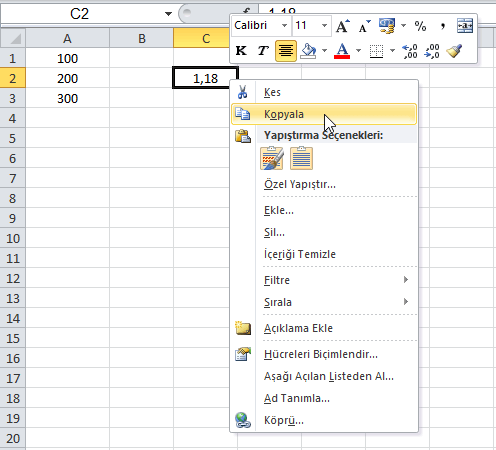This screenshot has height=450, width=496.
Task: Click the Name Box showing C2
Action: pyautogui.click(x=80, y=14)
